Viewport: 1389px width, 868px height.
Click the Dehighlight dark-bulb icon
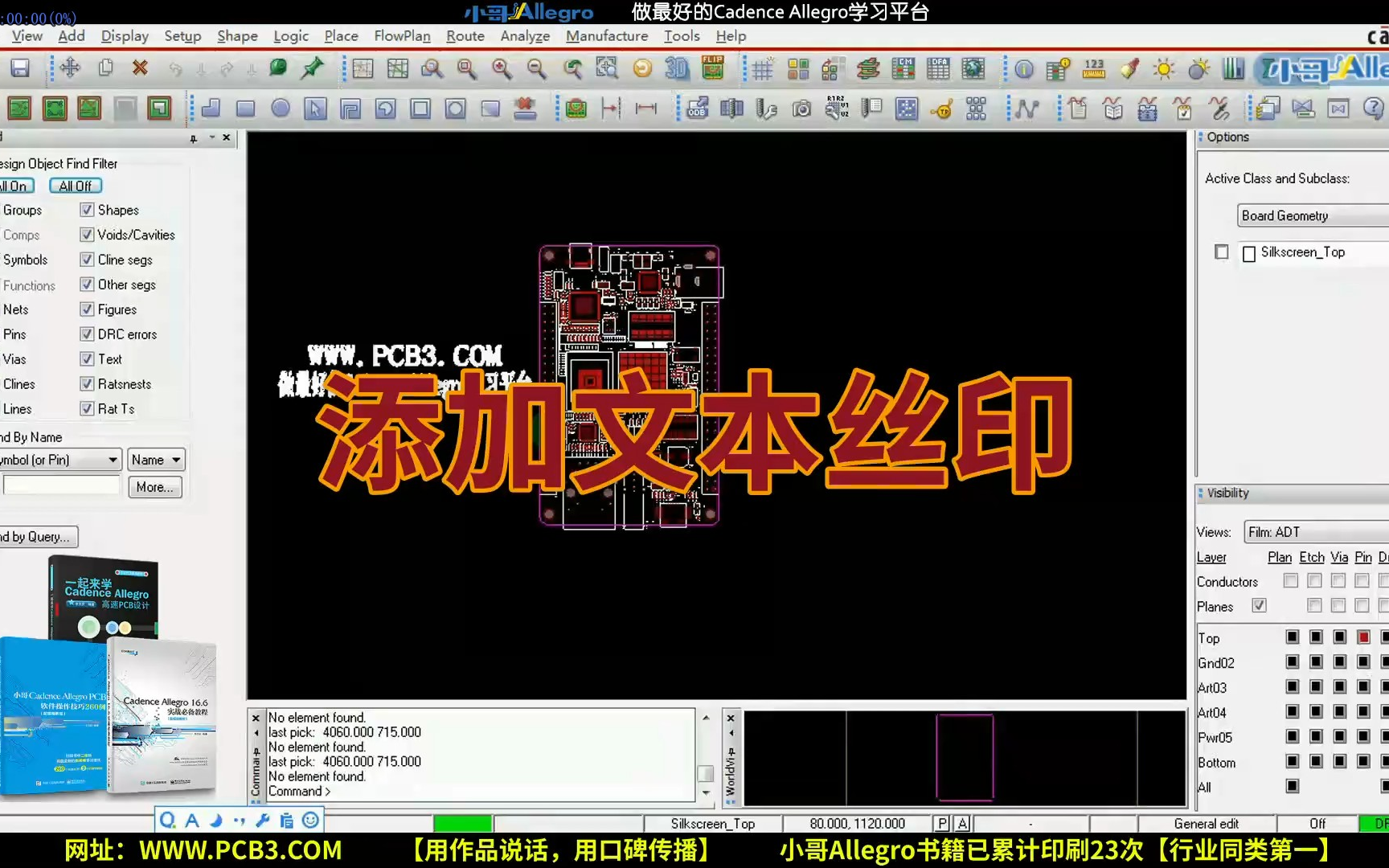[x=1198, y=69]
